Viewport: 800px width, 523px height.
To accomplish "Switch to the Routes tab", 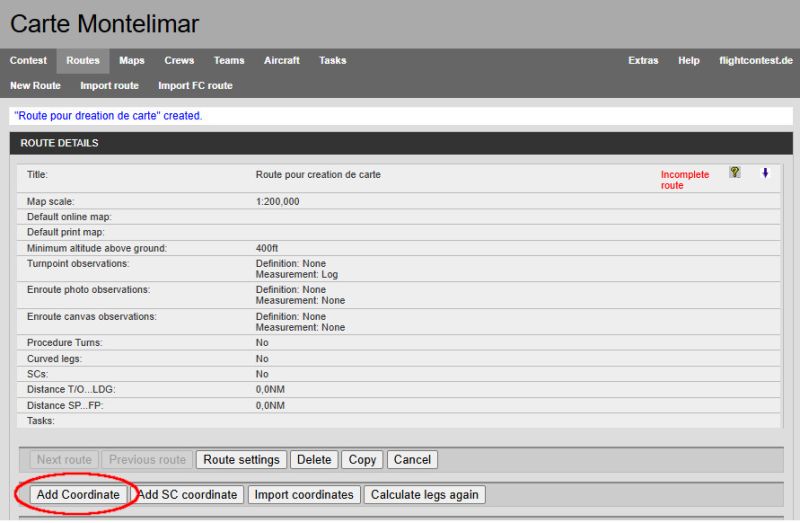I will coord(83,61).
